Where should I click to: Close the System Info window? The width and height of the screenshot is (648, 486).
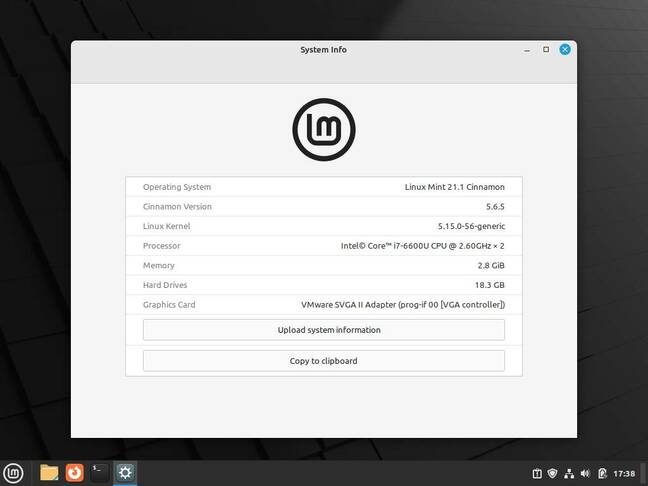(x=565, y=50)
